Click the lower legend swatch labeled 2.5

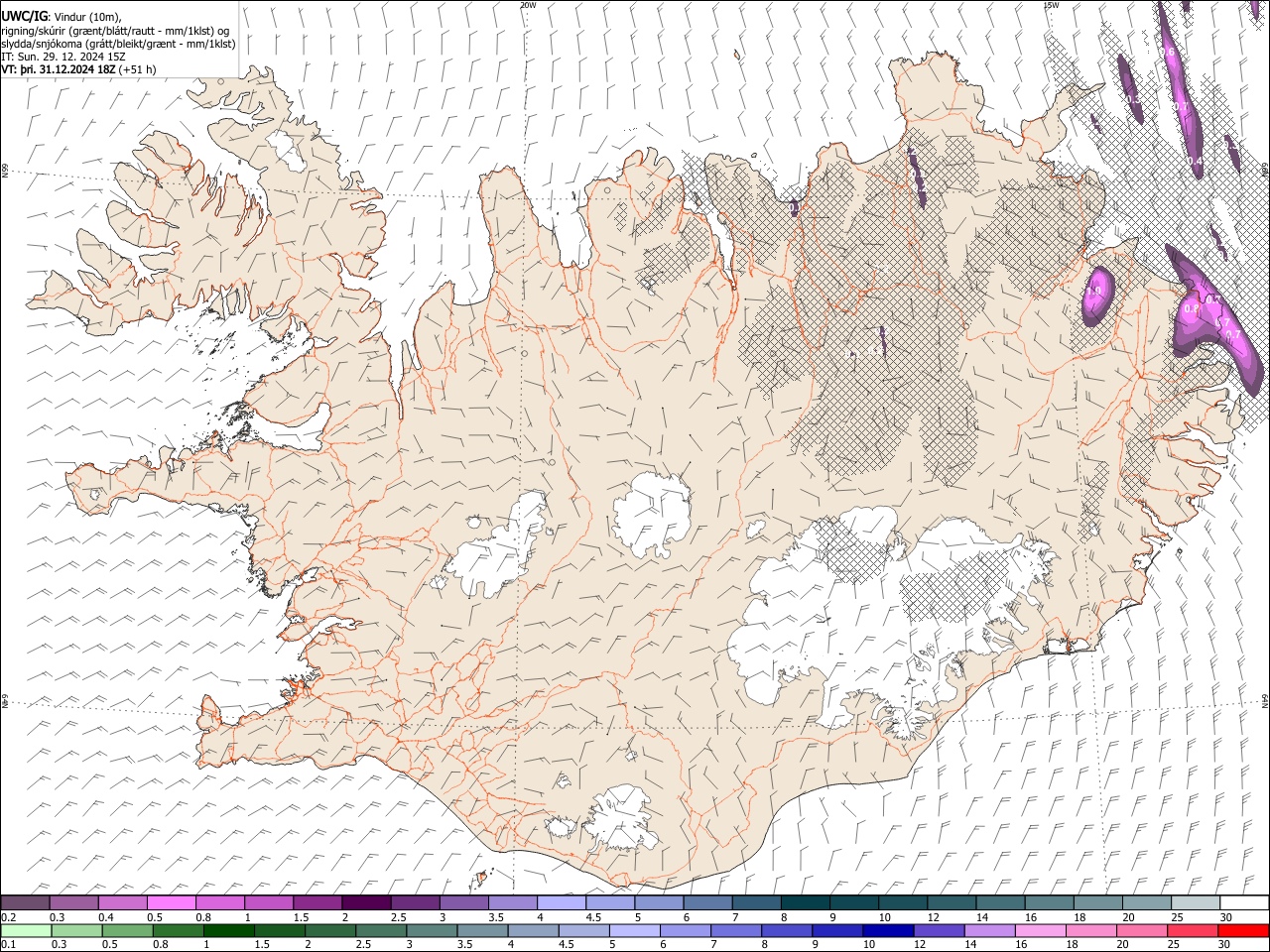(380, 931)
